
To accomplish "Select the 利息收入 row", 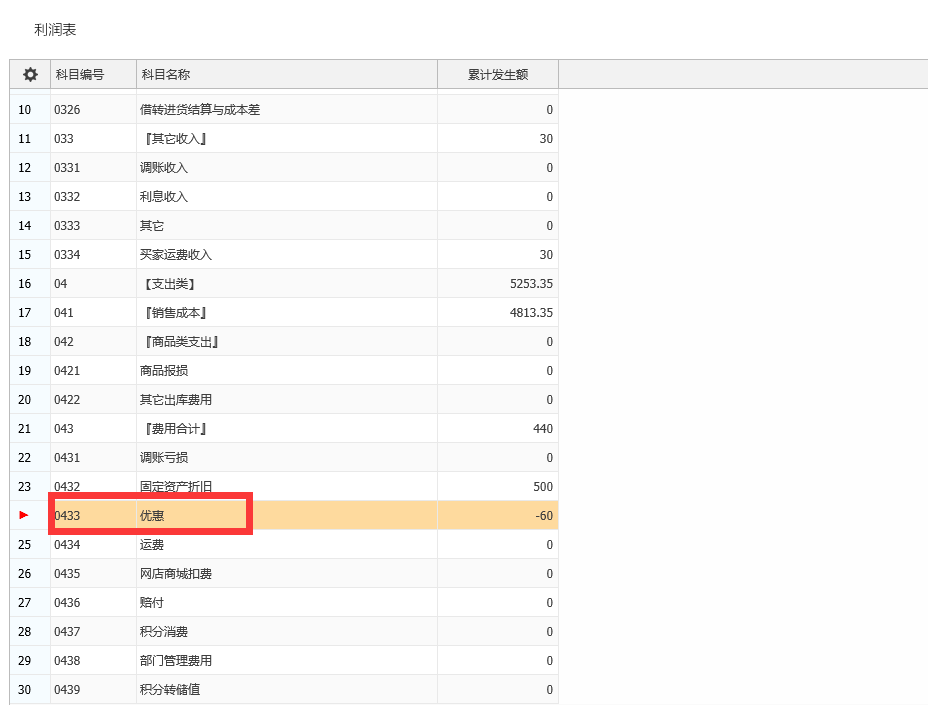I will coord(284,197).
